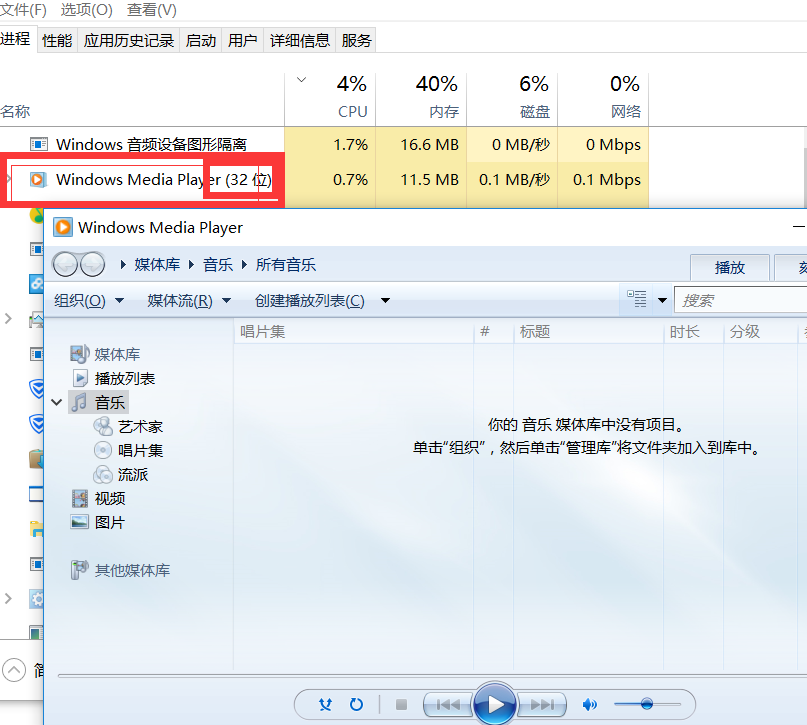Switch to the 详细信息 tab
This screenshot has width=807, height=725.
pos(300,40)
